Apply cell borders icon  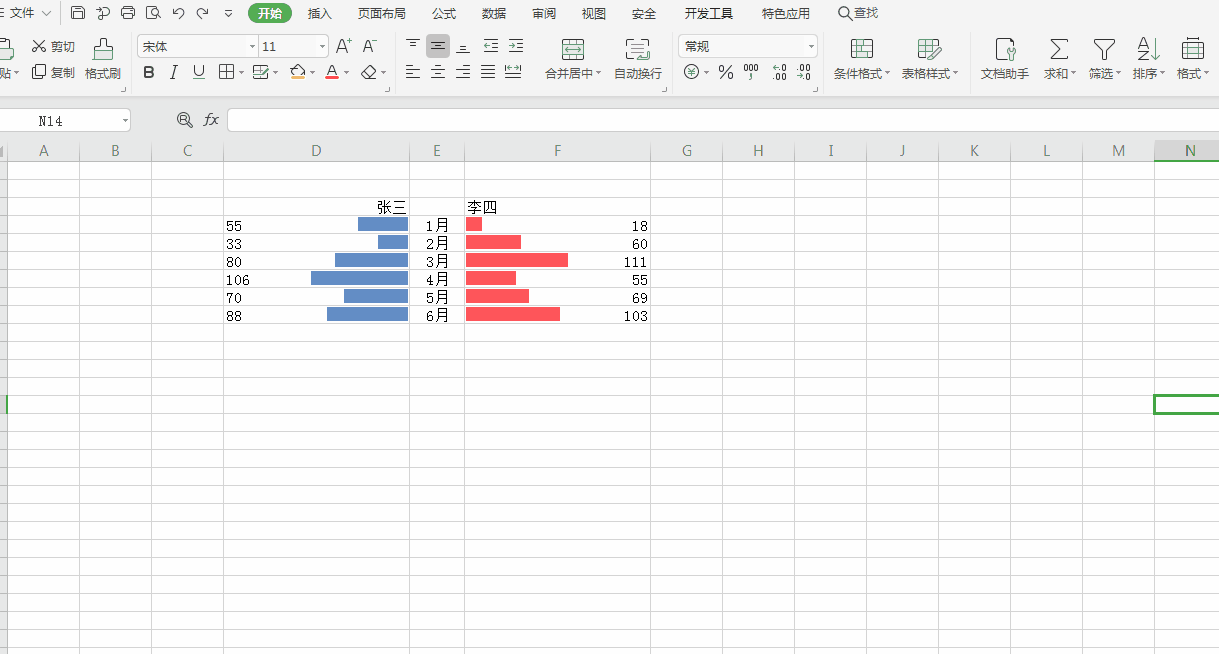tap(226, 72)
